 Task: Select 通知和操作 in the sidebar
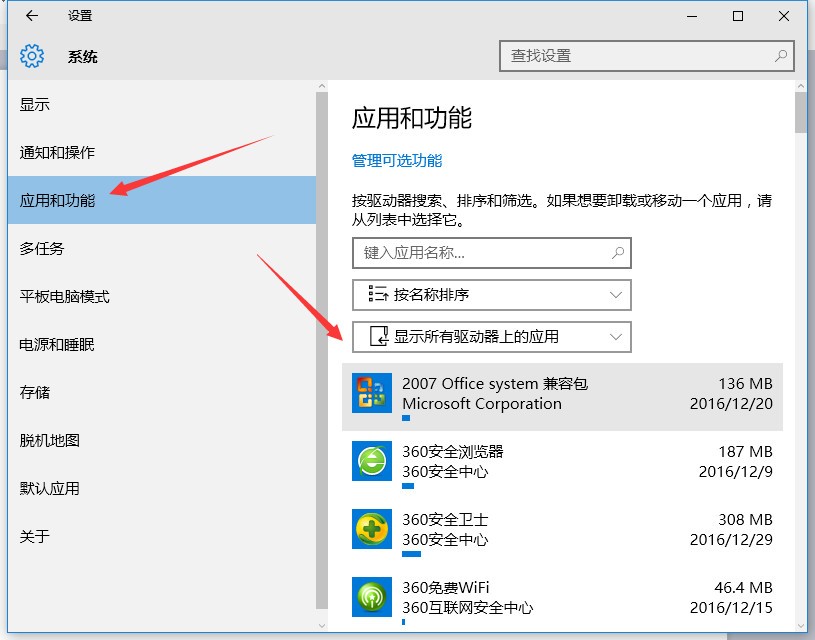pyautogui.click(x=162, y=152)
